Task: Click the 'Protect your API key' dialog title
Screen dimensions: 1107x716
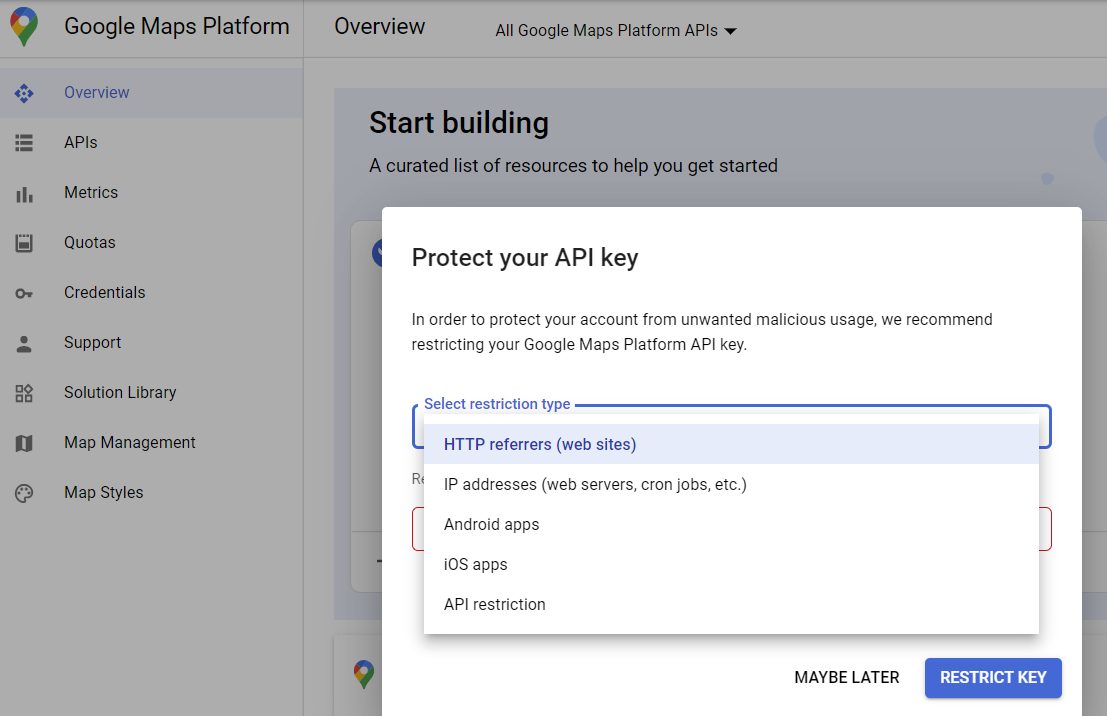Action: [525, 258]
